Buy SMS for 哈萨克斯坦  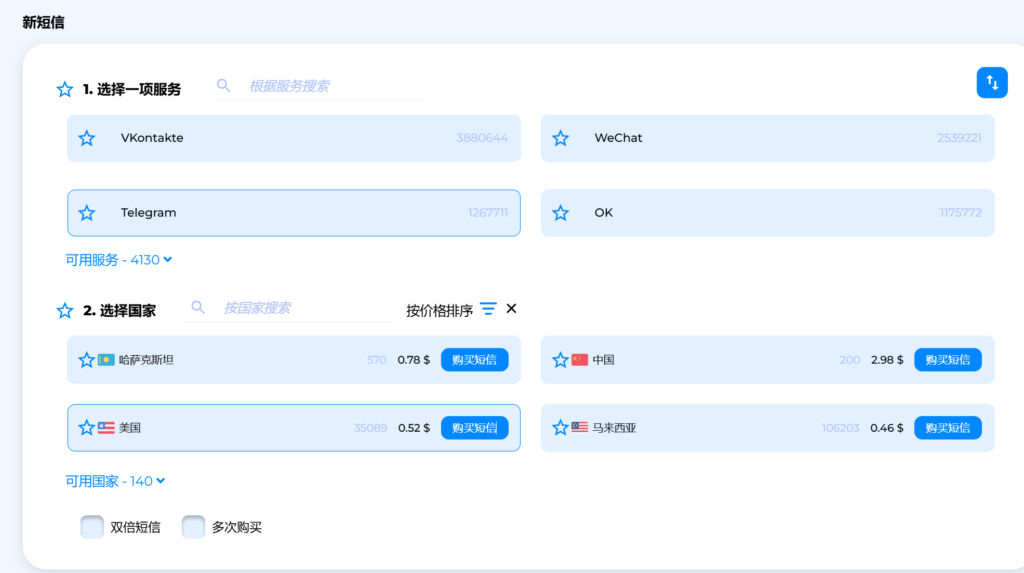pyautogui.click(x=475, y=360)
